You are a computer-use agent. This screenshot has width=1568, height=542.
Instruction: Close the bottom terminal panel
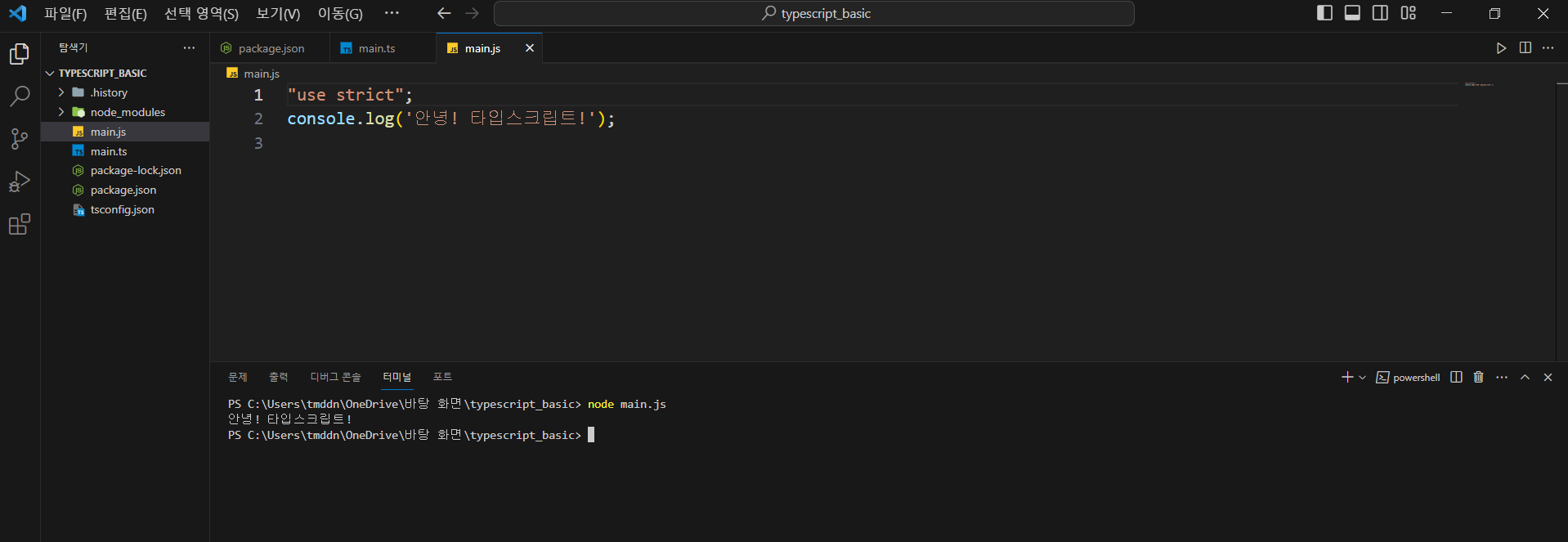[1548, 377]
